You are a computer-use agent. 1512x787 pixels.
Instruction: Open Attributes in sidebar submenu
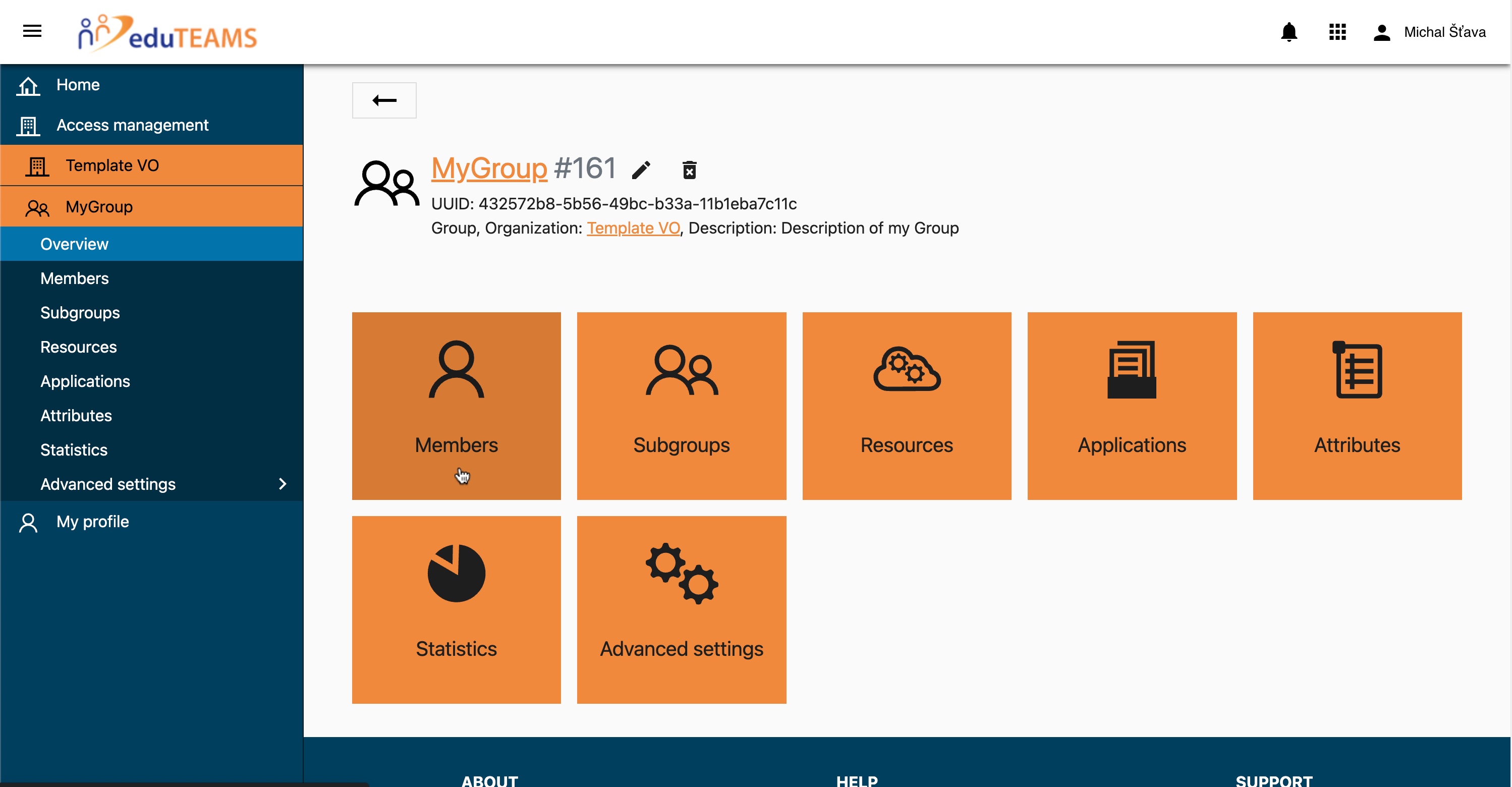[x=151, y=416]
